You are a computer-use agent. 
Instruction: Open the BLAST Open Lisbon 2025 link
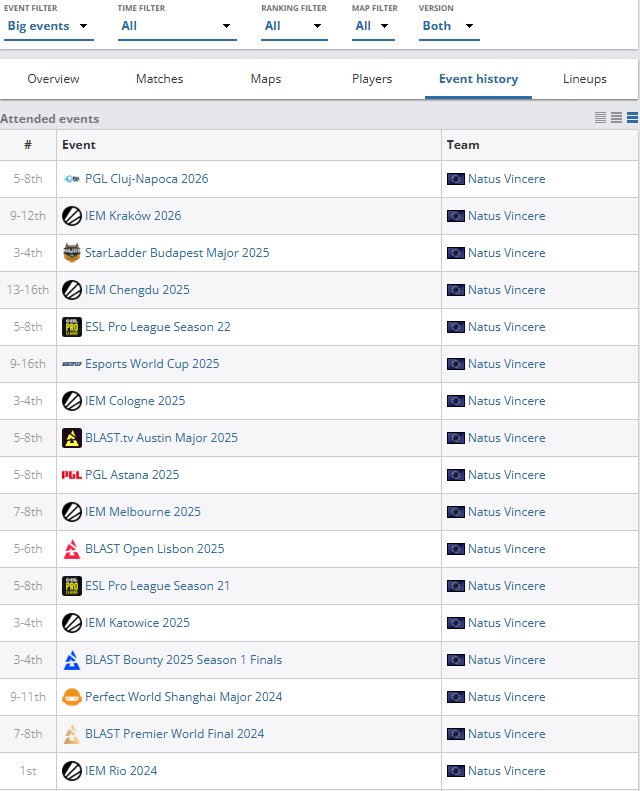155,549
